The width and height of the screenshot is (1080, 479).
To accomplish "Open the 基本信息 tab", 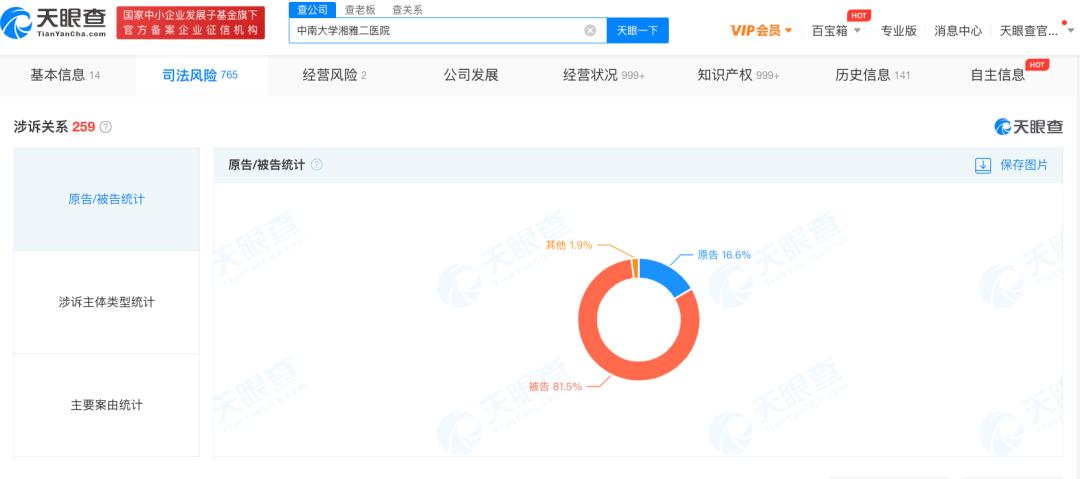I will (65, 75).
